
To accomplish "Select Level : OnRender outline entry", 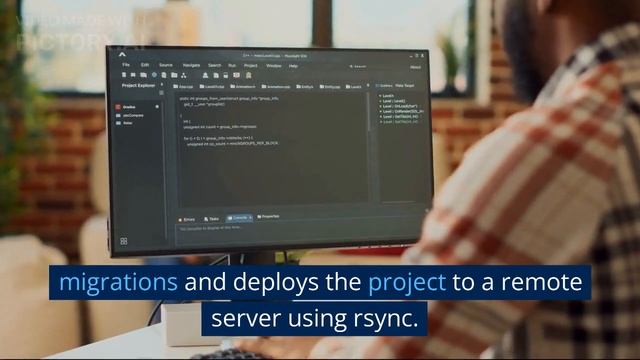I will coord(401,111).
